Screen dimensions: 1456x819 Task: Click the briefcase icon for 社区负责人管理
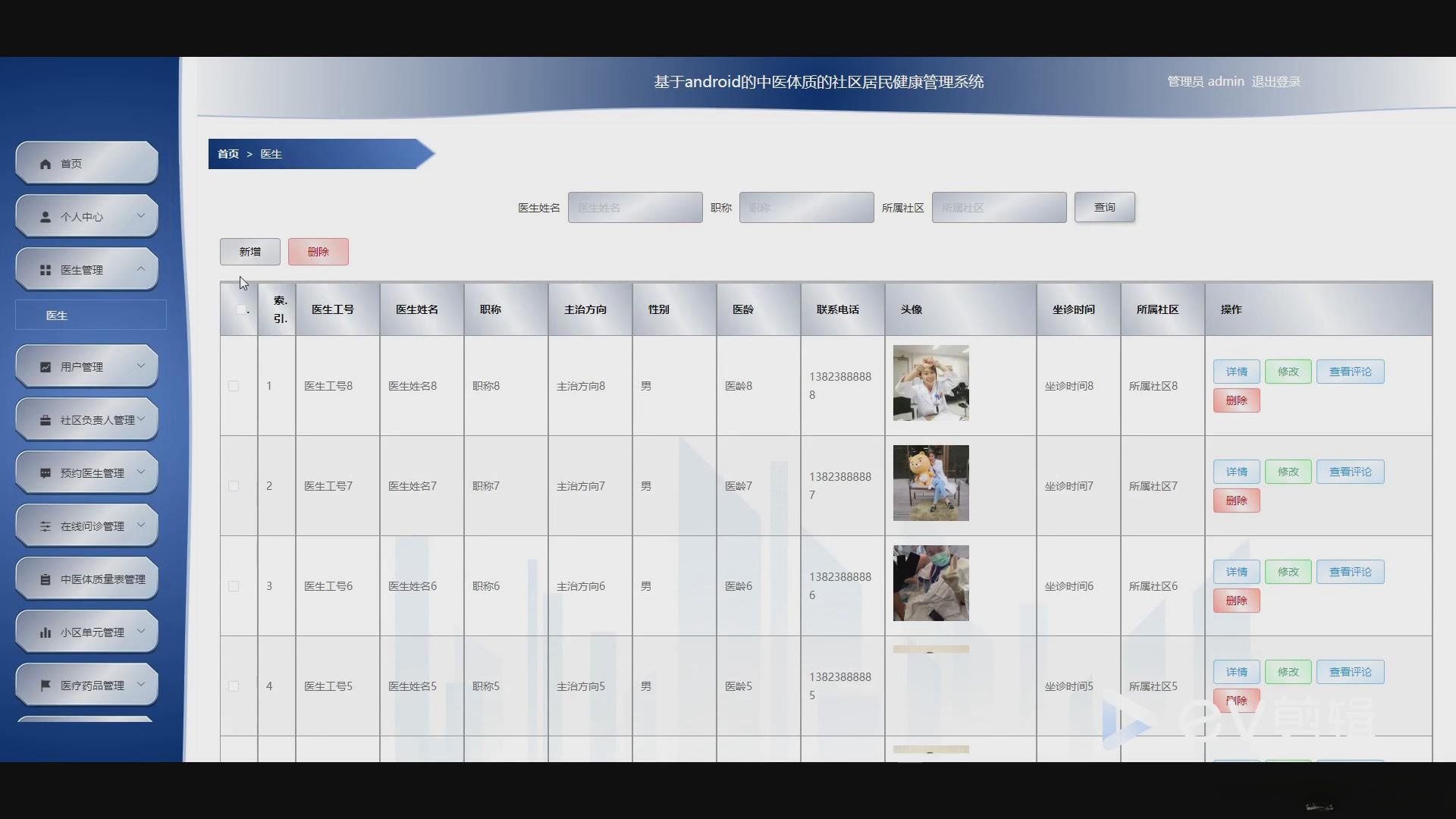point(45,420)
